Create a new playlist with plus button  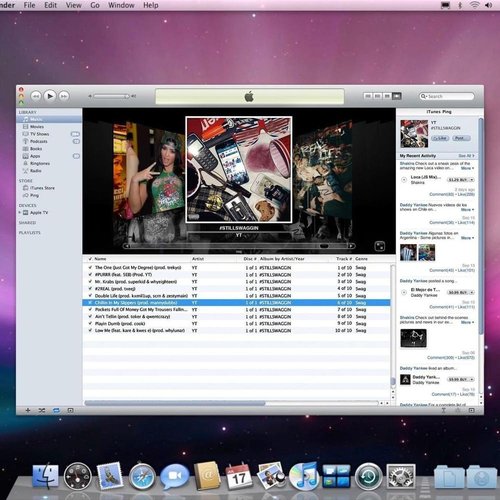[x=28, y=410]
